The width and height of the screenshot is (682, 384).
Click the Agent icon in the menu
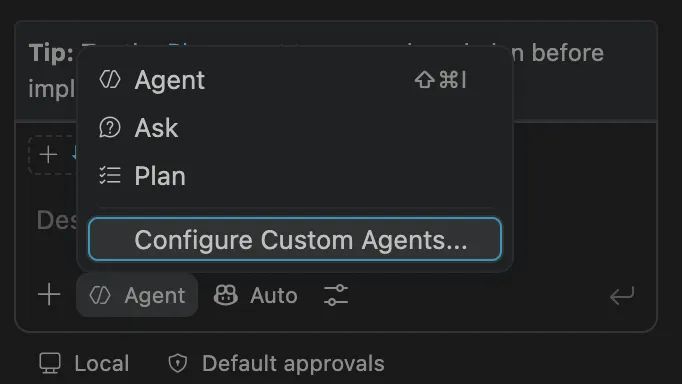[x=110, y=80]
